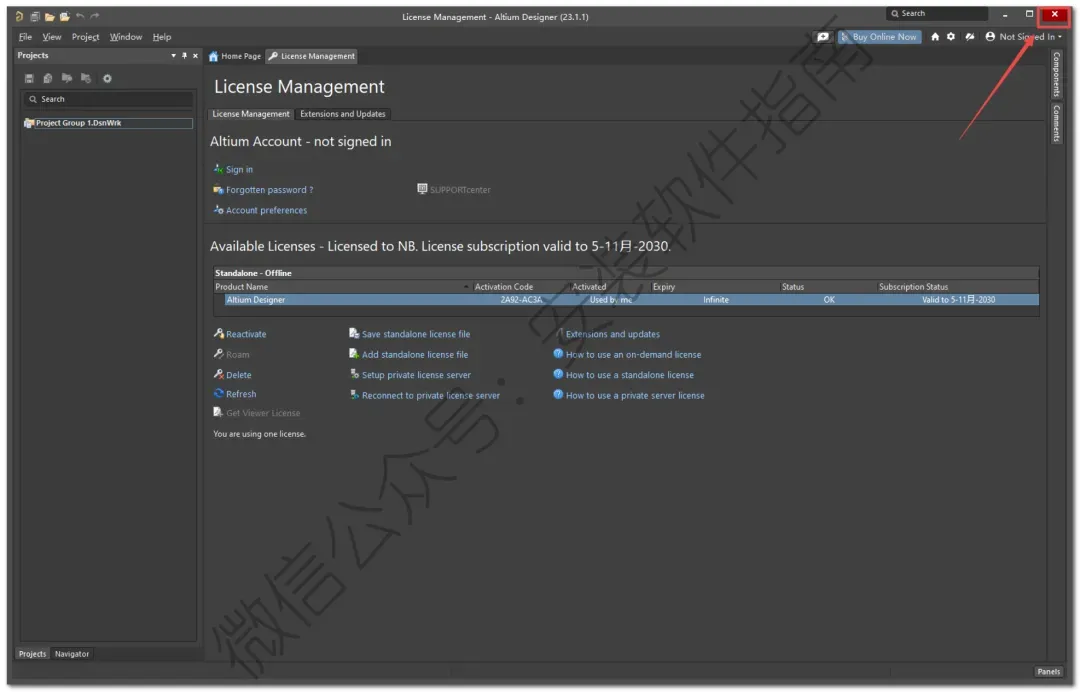Open the Projects panel dropdown arrow
Image resolution: width=1080 pixels, height=692 pixels.
pos(173,56)
